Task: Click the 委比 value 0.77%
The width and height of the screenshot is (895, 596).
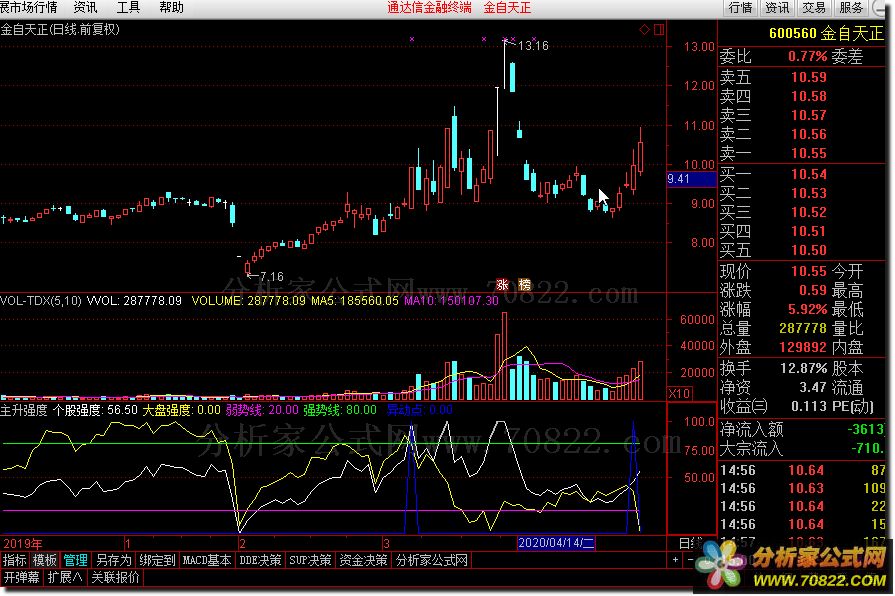Action: point(807,57)
